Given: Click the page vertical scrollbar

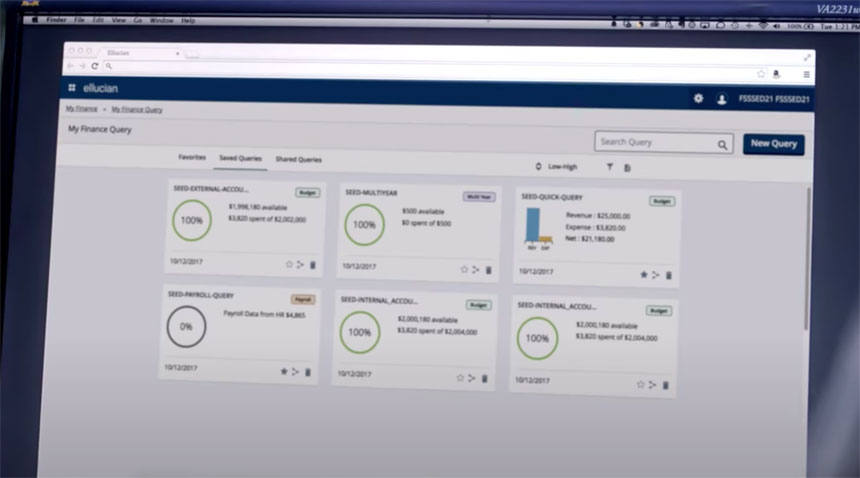Looking at the screenshot, I should tap(806, 260).
